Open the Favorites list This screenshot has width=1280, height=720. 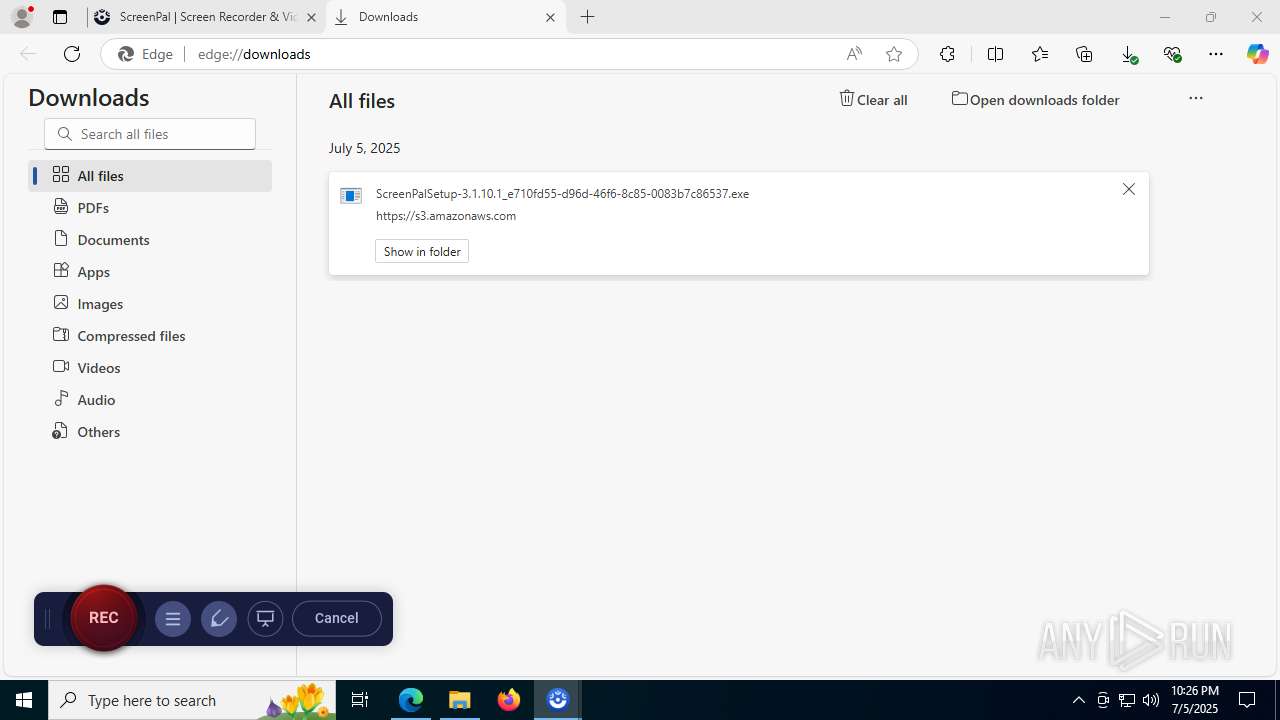tap(1040, 54)
